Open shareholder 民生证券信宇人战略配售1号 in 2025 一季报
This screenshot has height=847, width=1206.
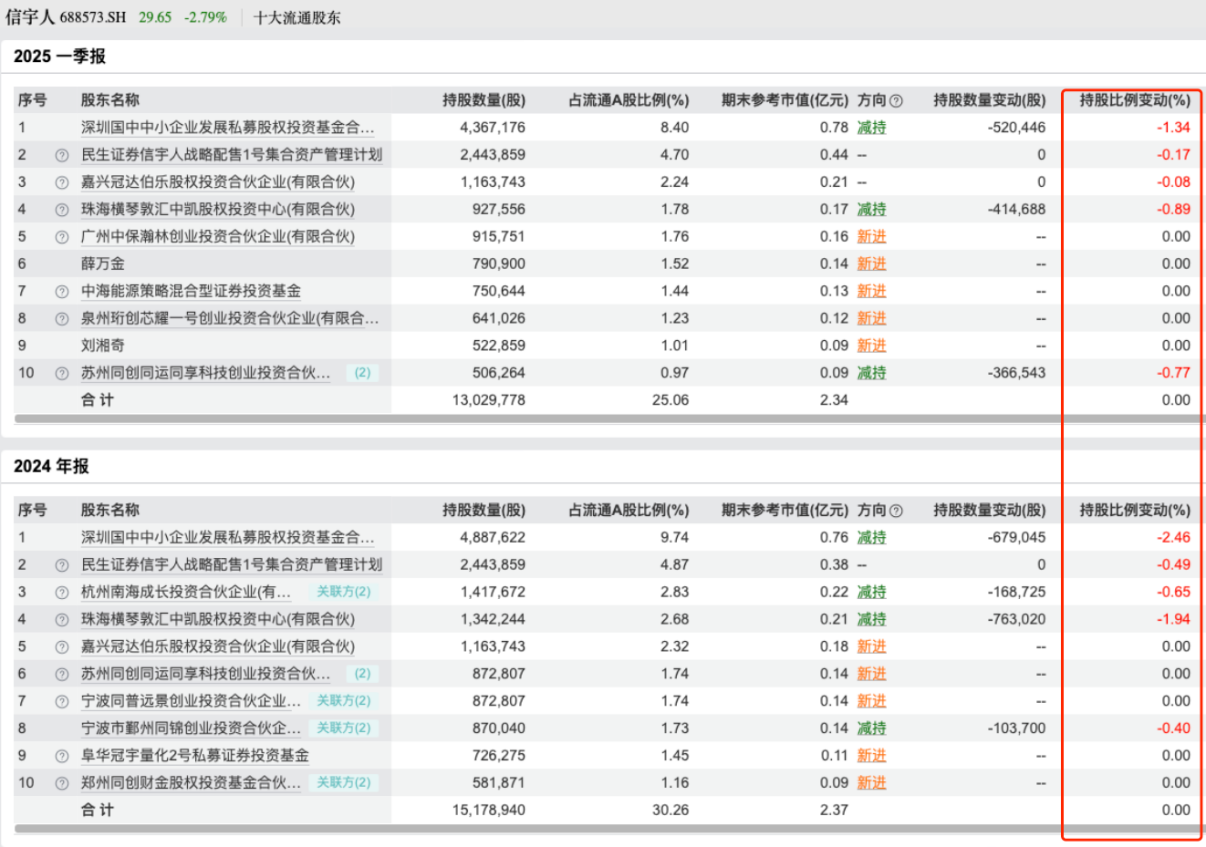[231, 155]
